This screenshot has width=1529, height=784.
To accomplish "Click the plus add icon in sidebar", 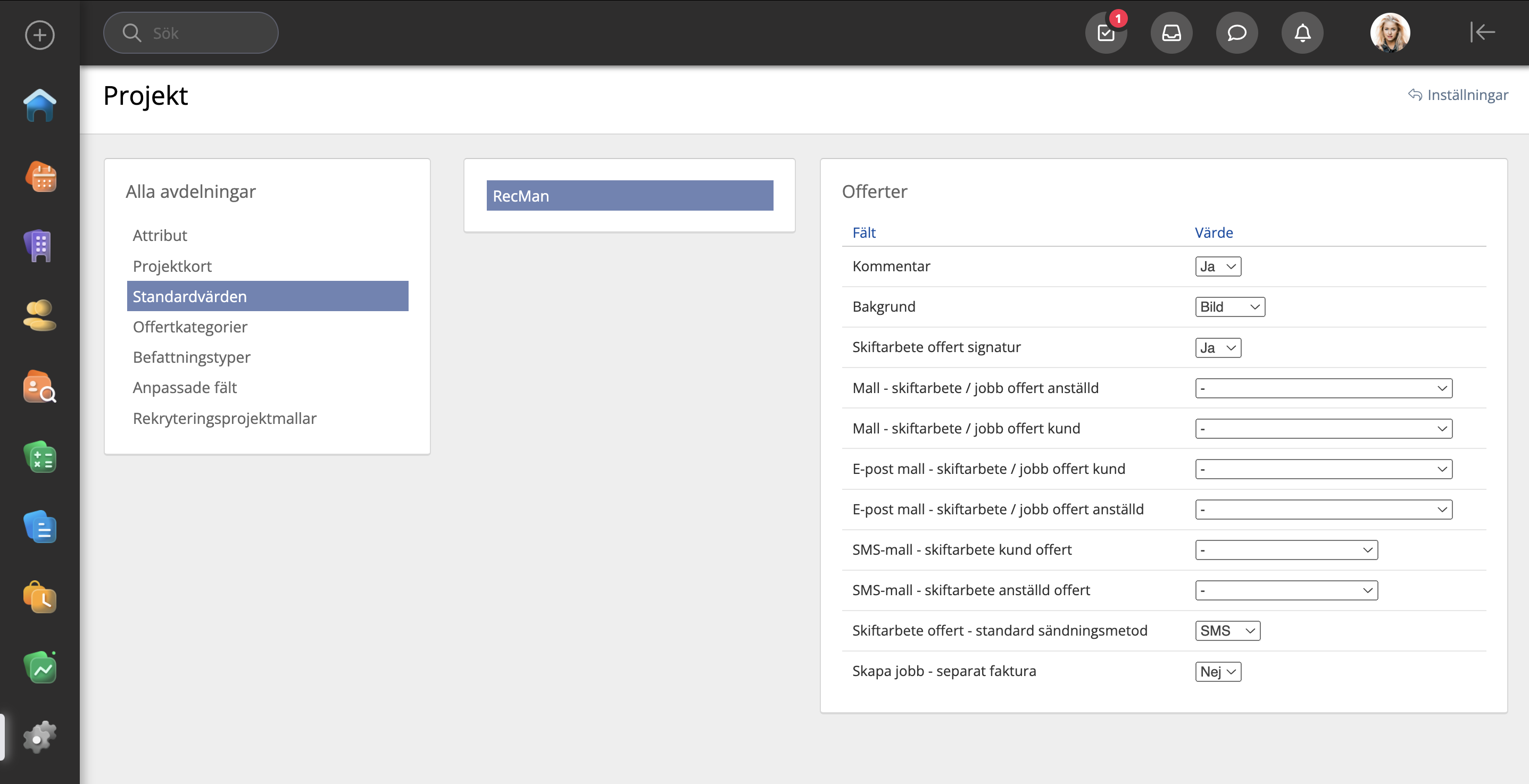I will [x=40, y=35].
